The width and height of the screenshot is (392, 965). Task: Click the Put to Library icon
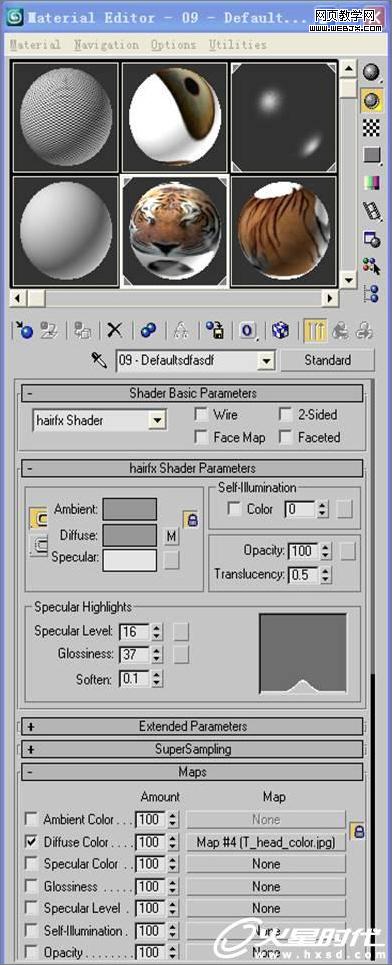tap(214, 330)
